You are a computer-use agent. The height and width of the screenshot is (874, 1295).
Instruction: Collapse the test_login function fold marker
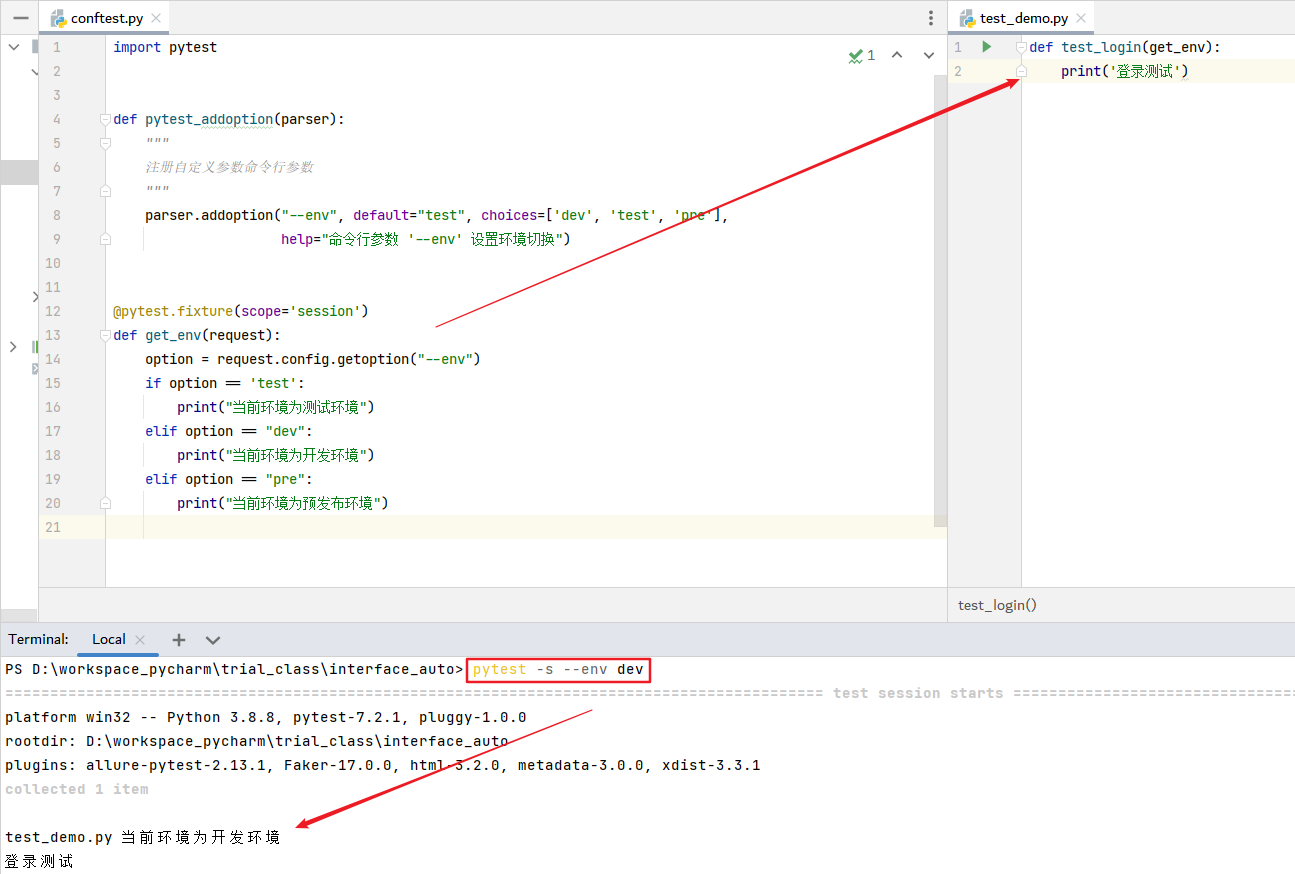click(x=1021, y=47)
